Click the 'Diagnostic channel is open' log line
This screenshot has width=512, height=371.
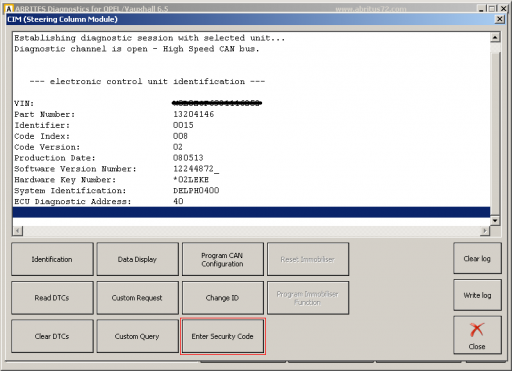136,49
